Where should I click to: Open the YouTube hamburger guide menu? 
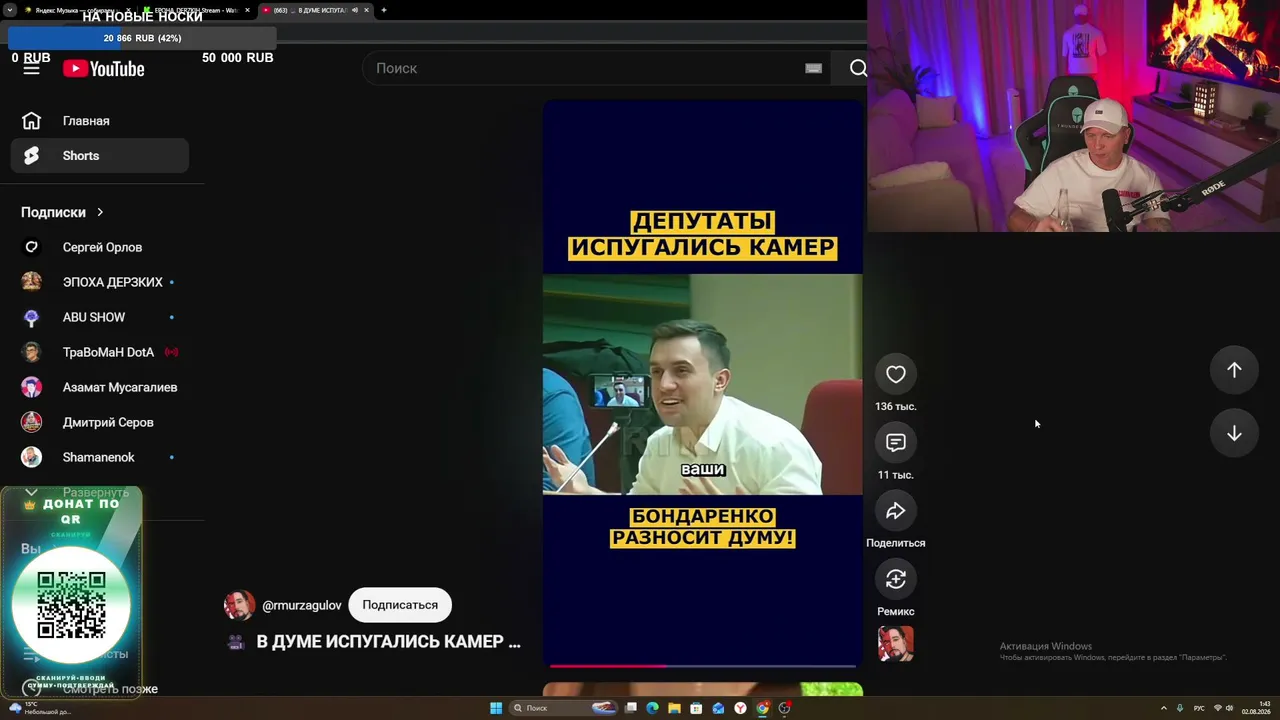(32, 68)
